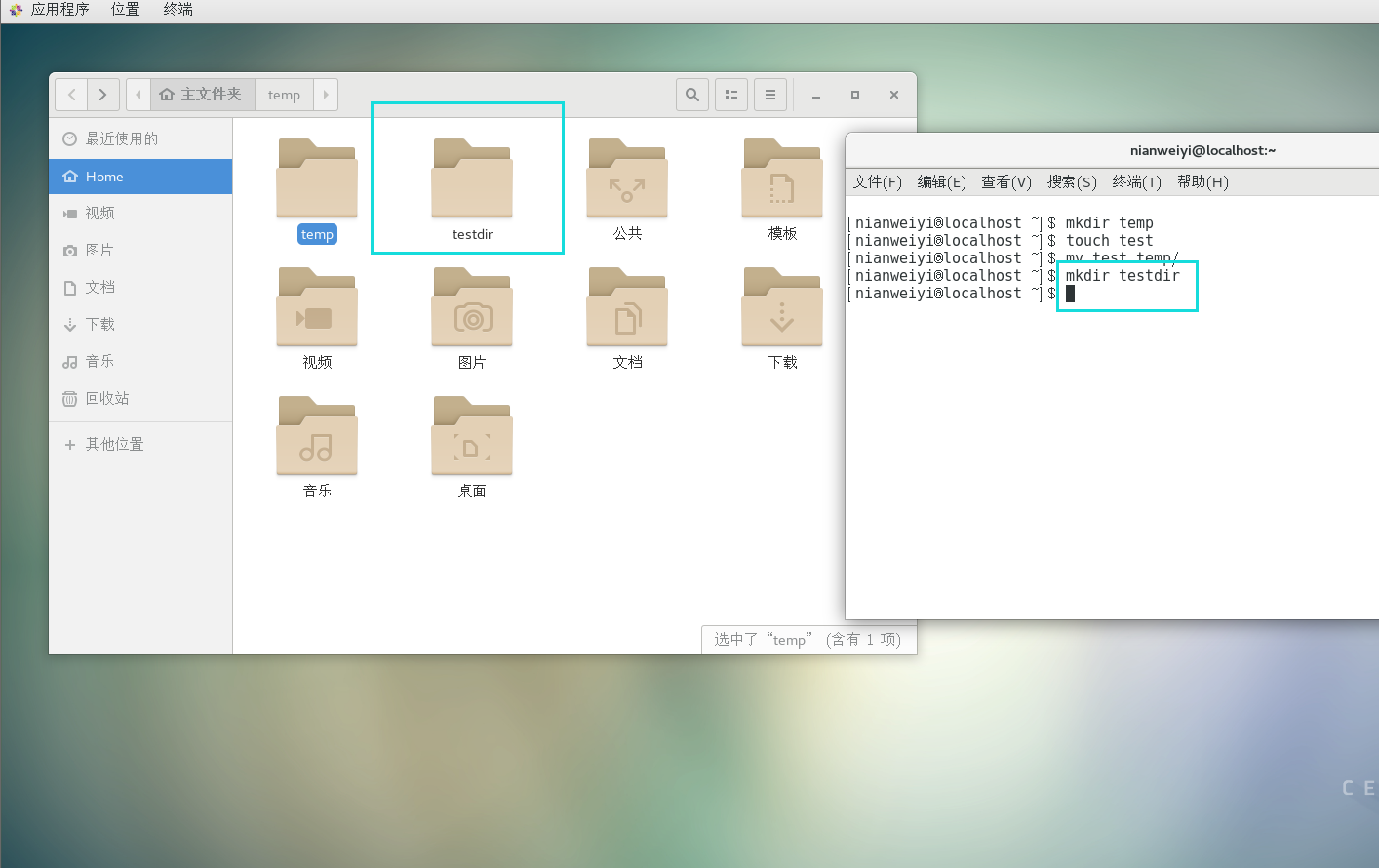Open the terminal 查看(V) menu
Viewport: 1379px width, 868px height.
[1006, 181]
